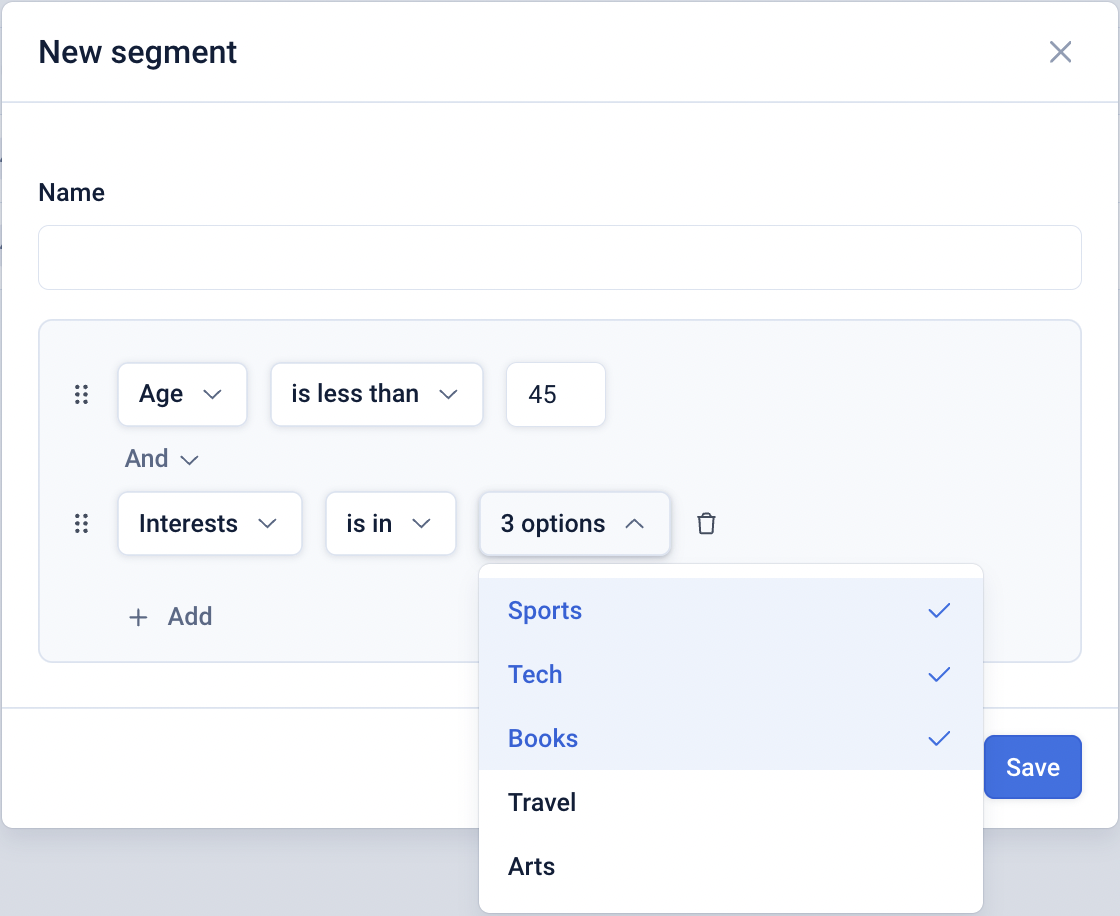Save the new segment

pyautogui.click(x=1032, y=767)
